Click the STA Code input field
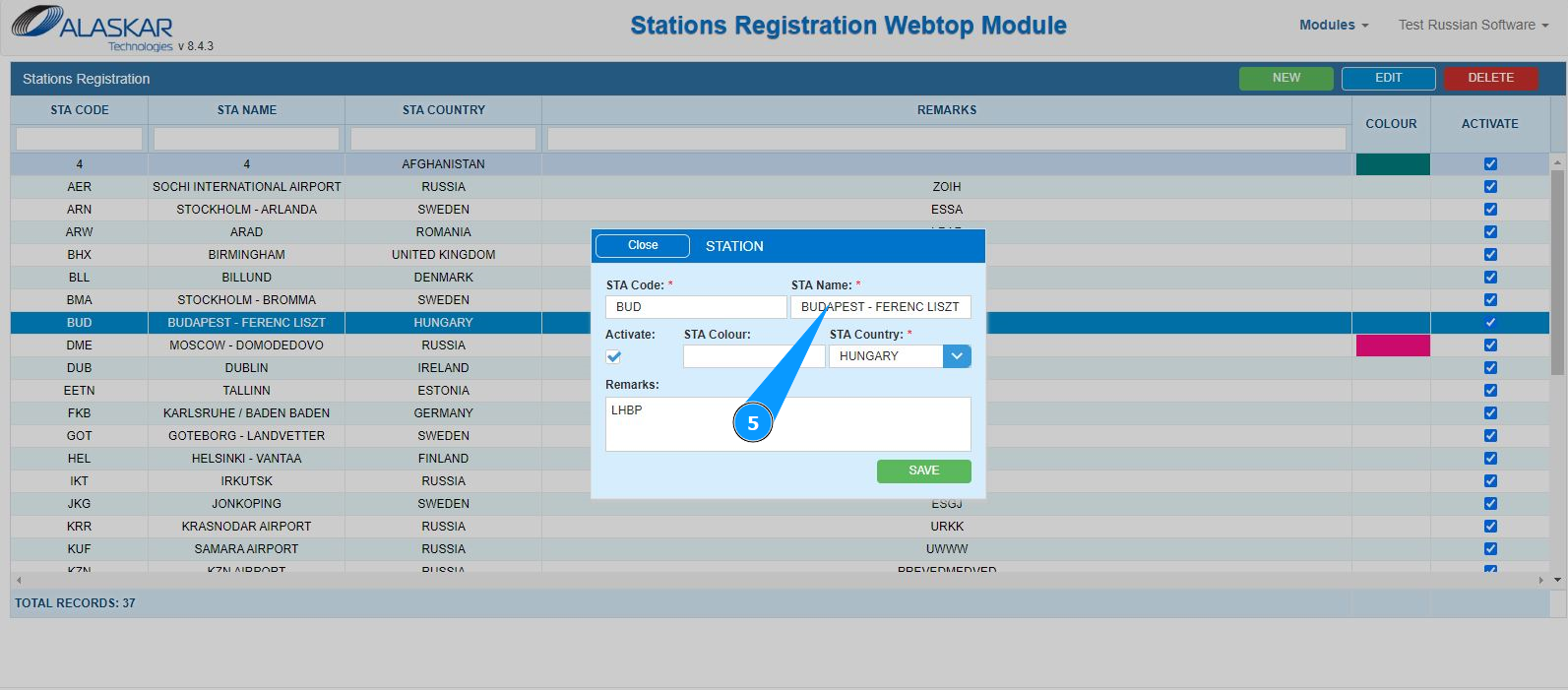The image size is (1568, 690). click(x=696, y=307)
